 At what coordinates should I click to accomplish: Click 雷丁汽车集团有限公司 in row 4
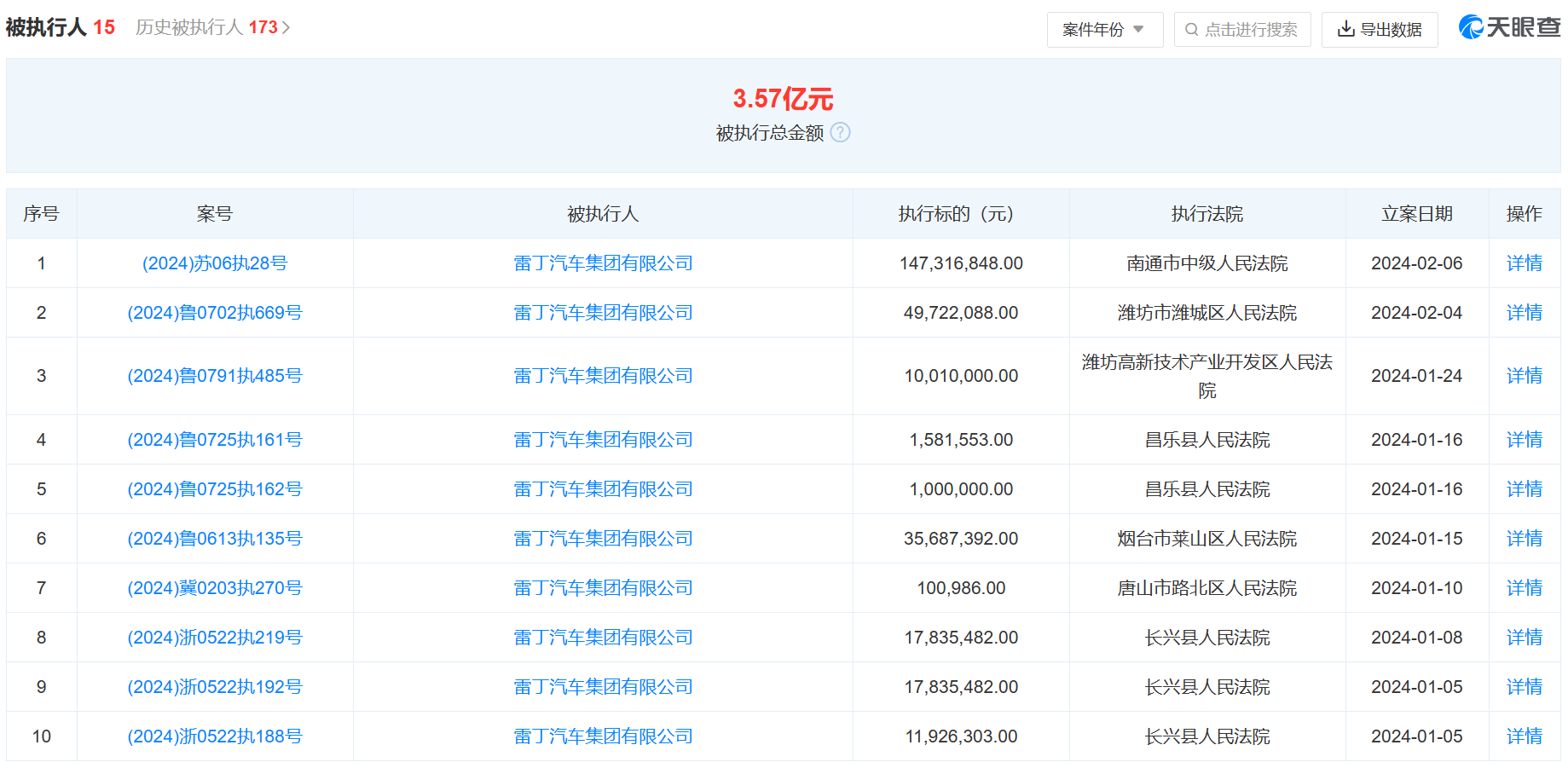[603, 440]
